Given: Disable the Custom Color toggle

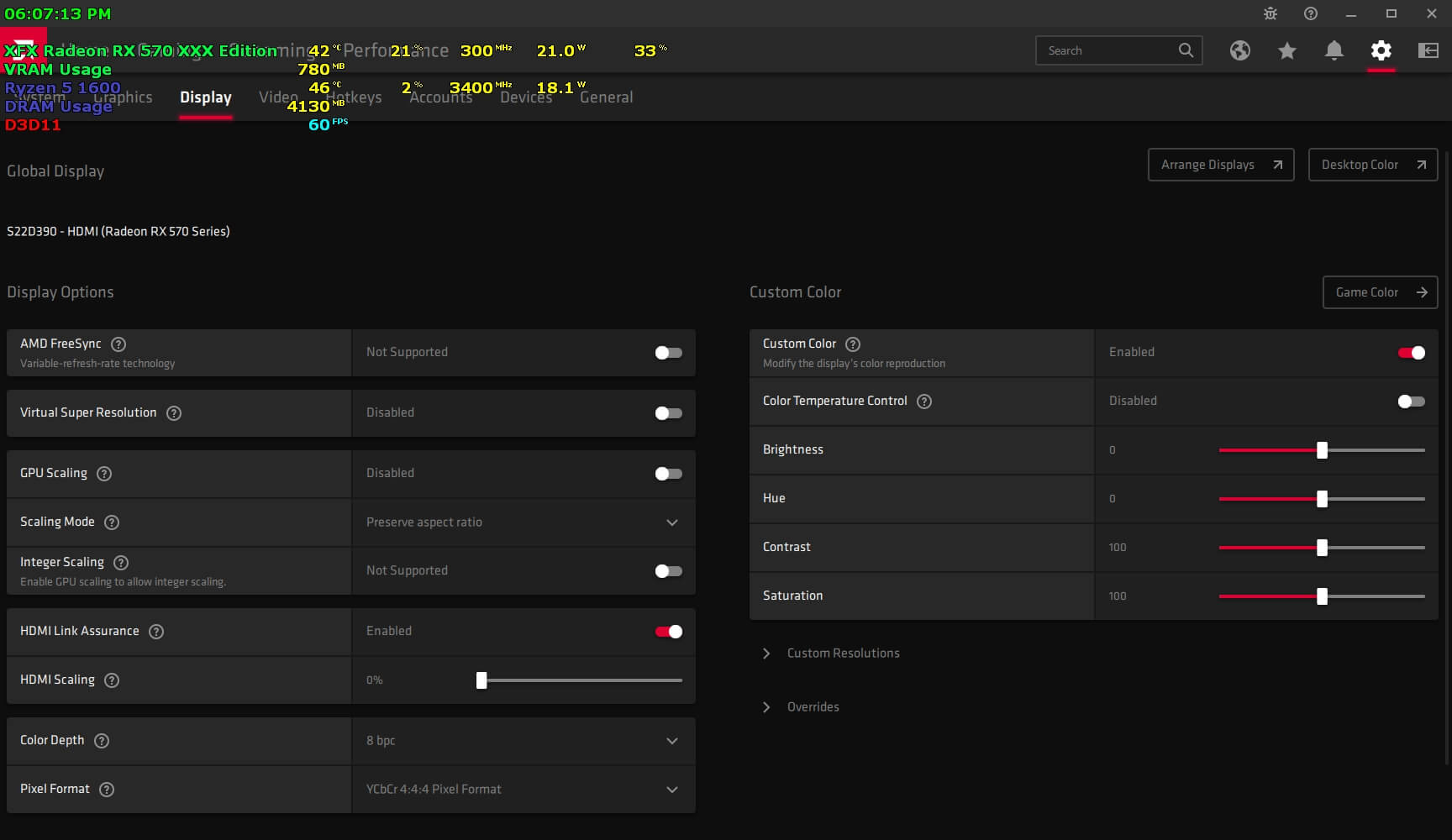Looking at the screenshot, I should click(1411, 353).
